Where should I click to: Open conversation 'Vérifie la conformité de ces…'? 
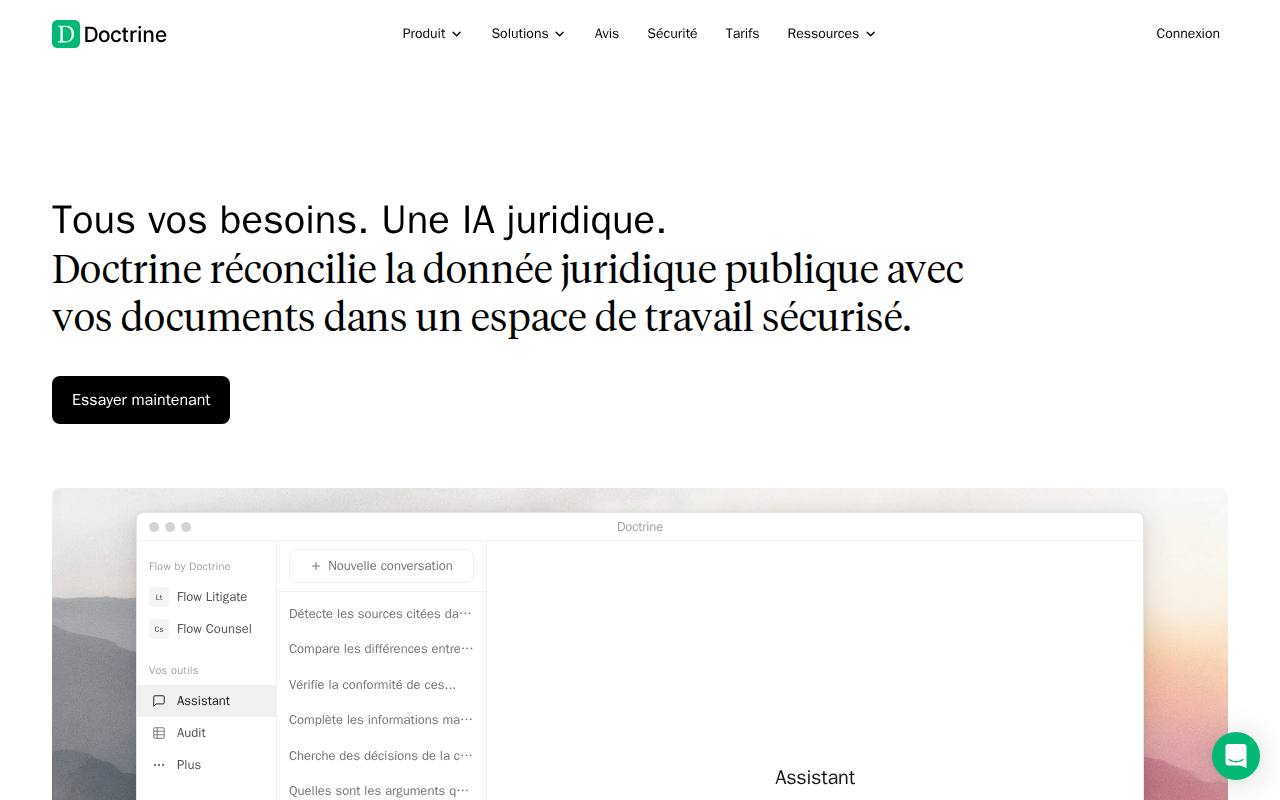point(372,685)
